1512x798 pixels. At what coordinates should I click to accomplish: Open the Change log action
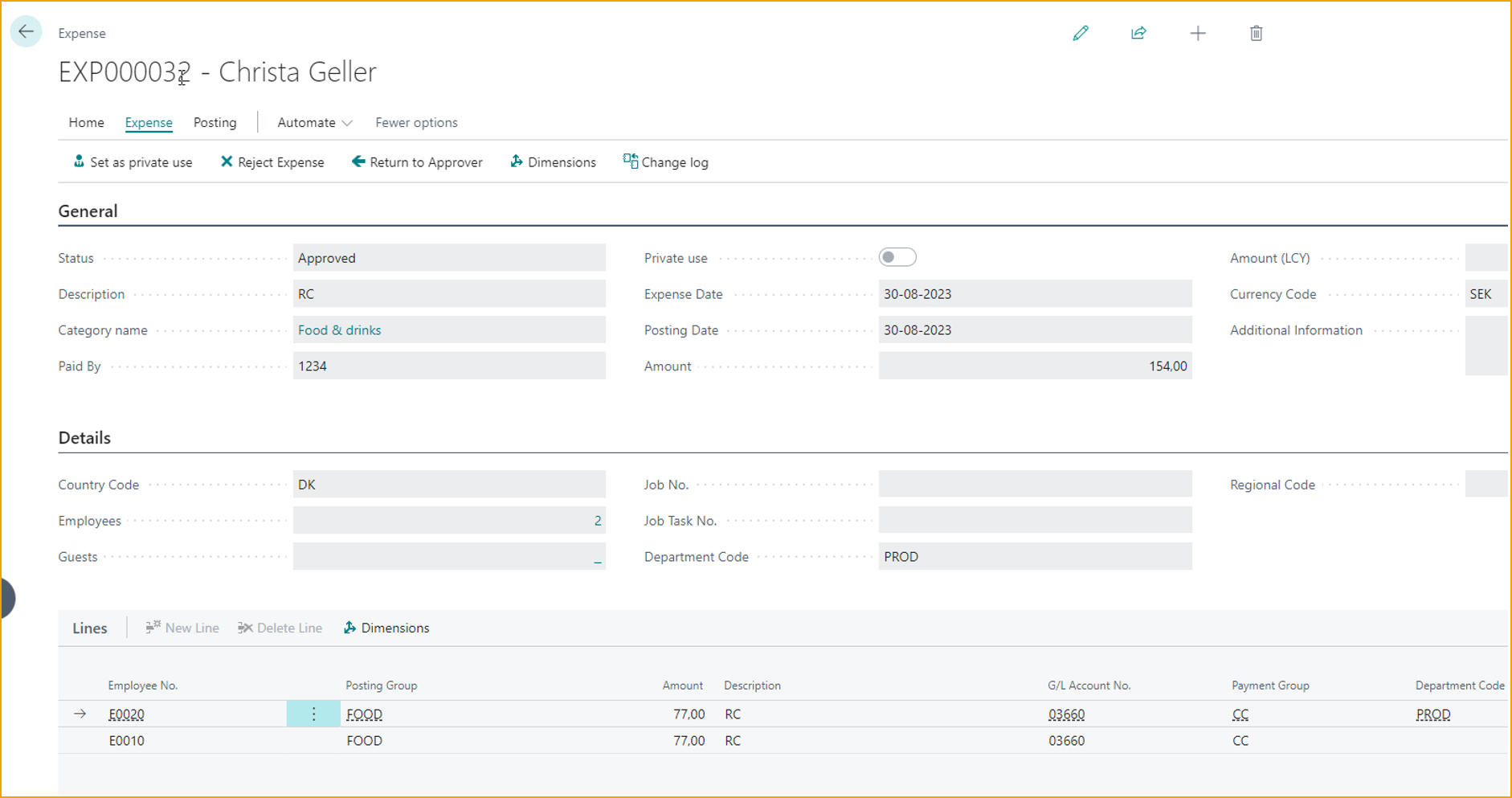click(x=666, y=162)
